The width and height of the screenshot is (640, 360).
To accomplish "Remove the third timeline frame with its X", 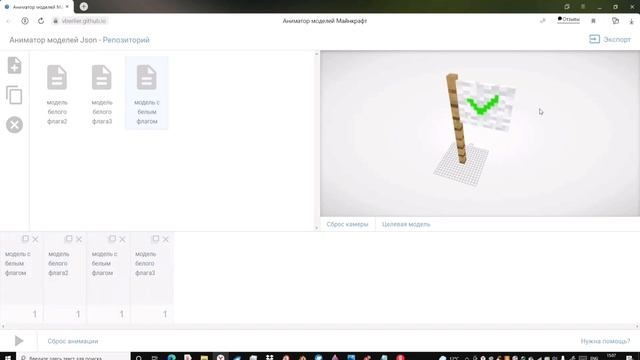I will tap(122, 239).
